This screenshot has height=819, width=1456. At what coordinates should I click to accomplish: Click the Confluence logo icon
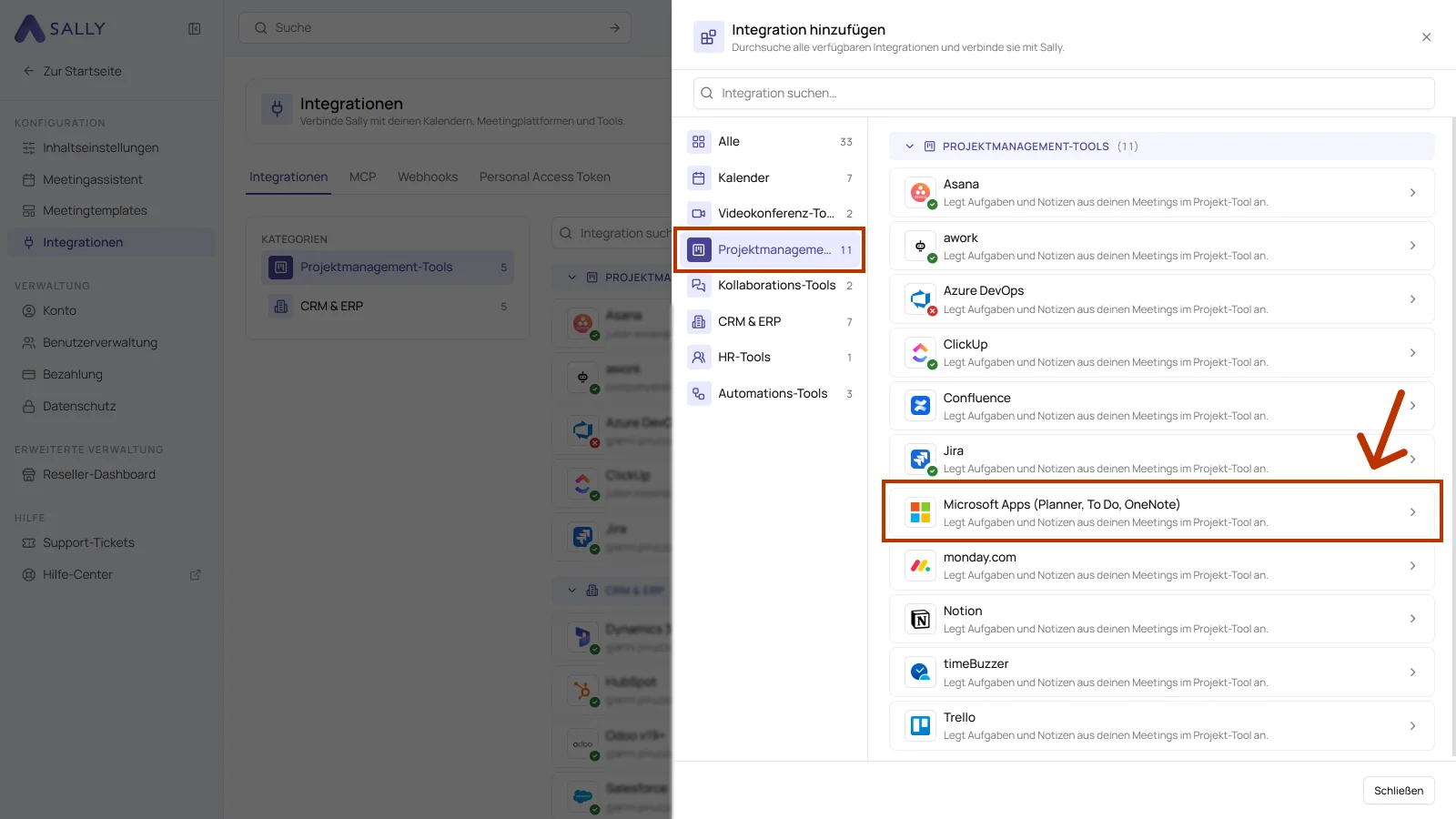(x=920, y=406)
